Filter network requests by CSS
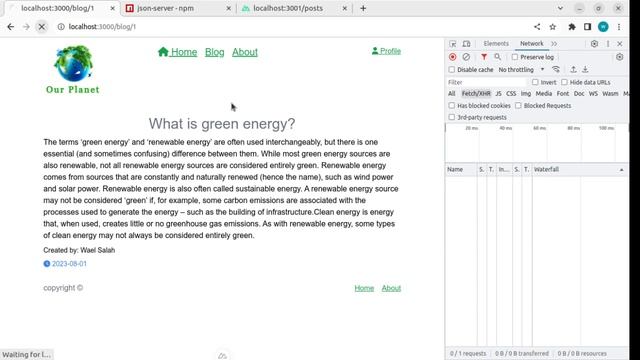The height and width of the screenshot is (360, 640). click(x=511, y=93)
